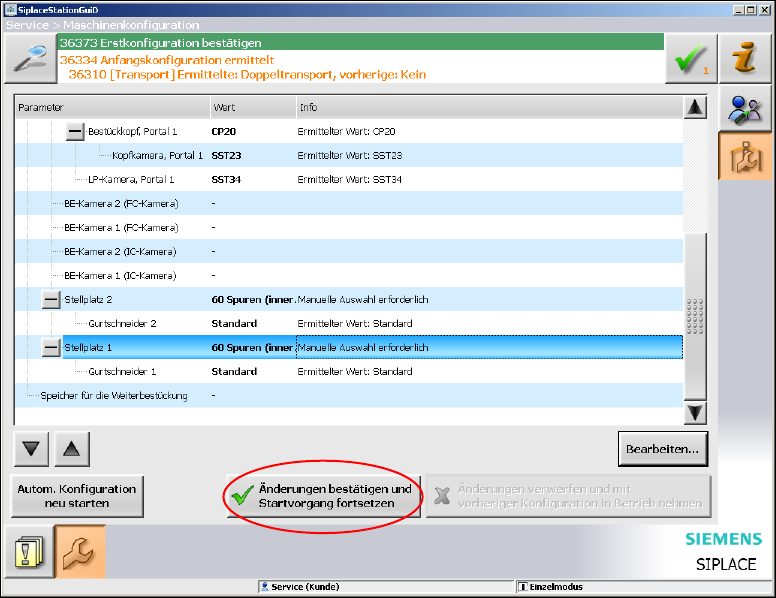Open the information 'i' panel
776x598 pixels.
(x=742, y=59)
